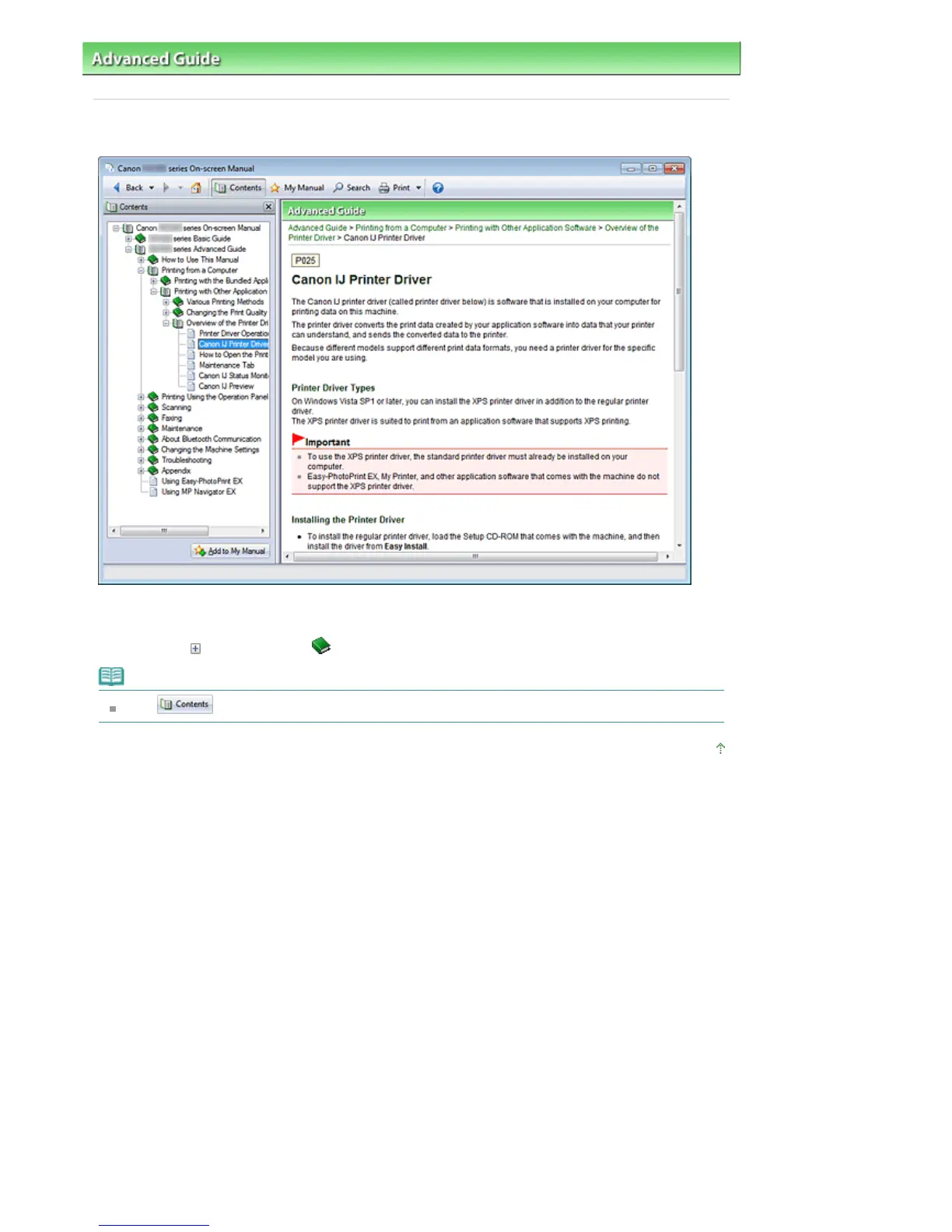Screen dimensions: 952x1232
Task: Select highlighted Canon IJ Printer Driver tree item
Action: (x=233, y=344)
